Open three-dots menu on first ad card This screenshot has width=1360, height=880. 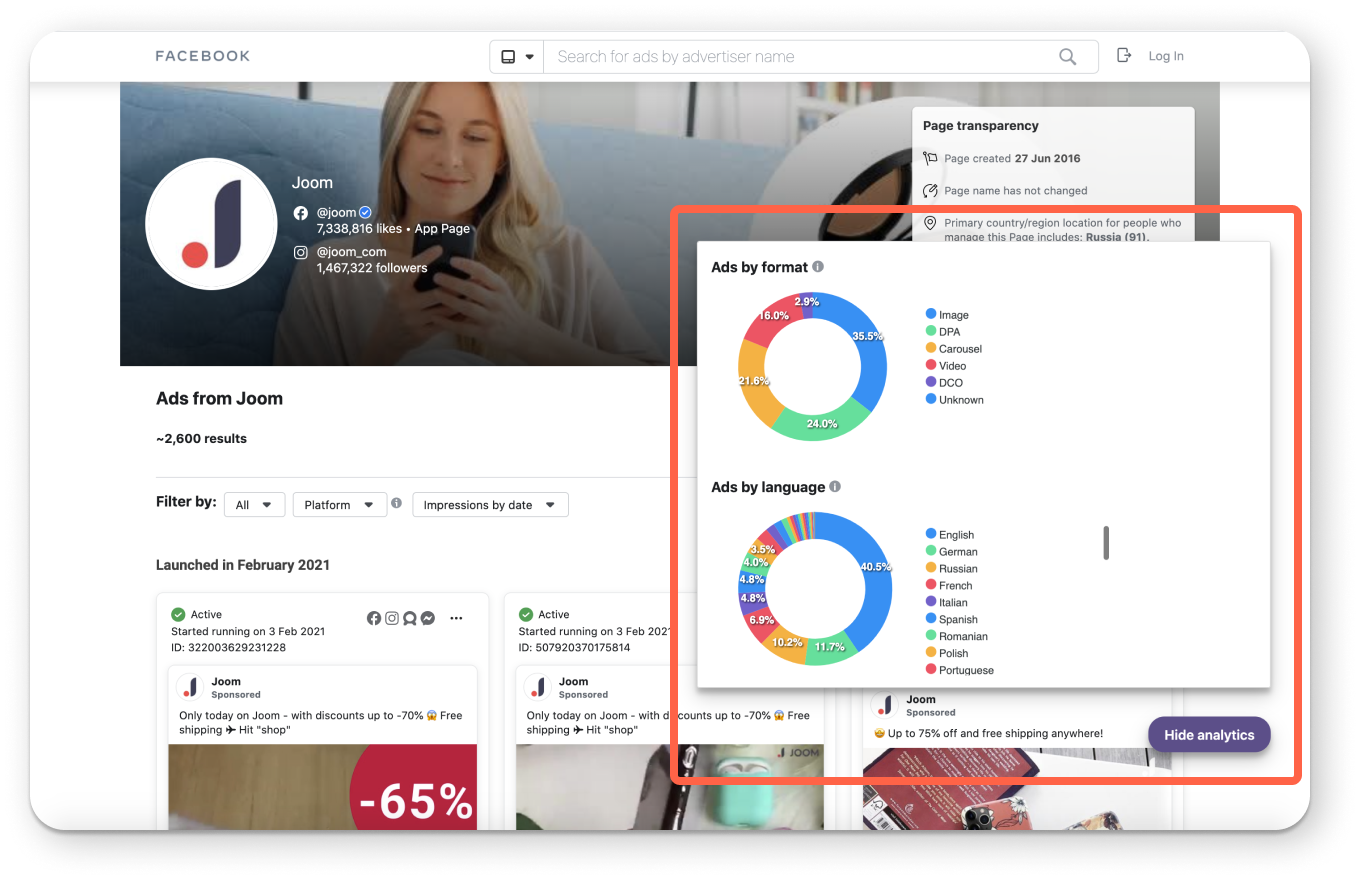pos(456,618)
